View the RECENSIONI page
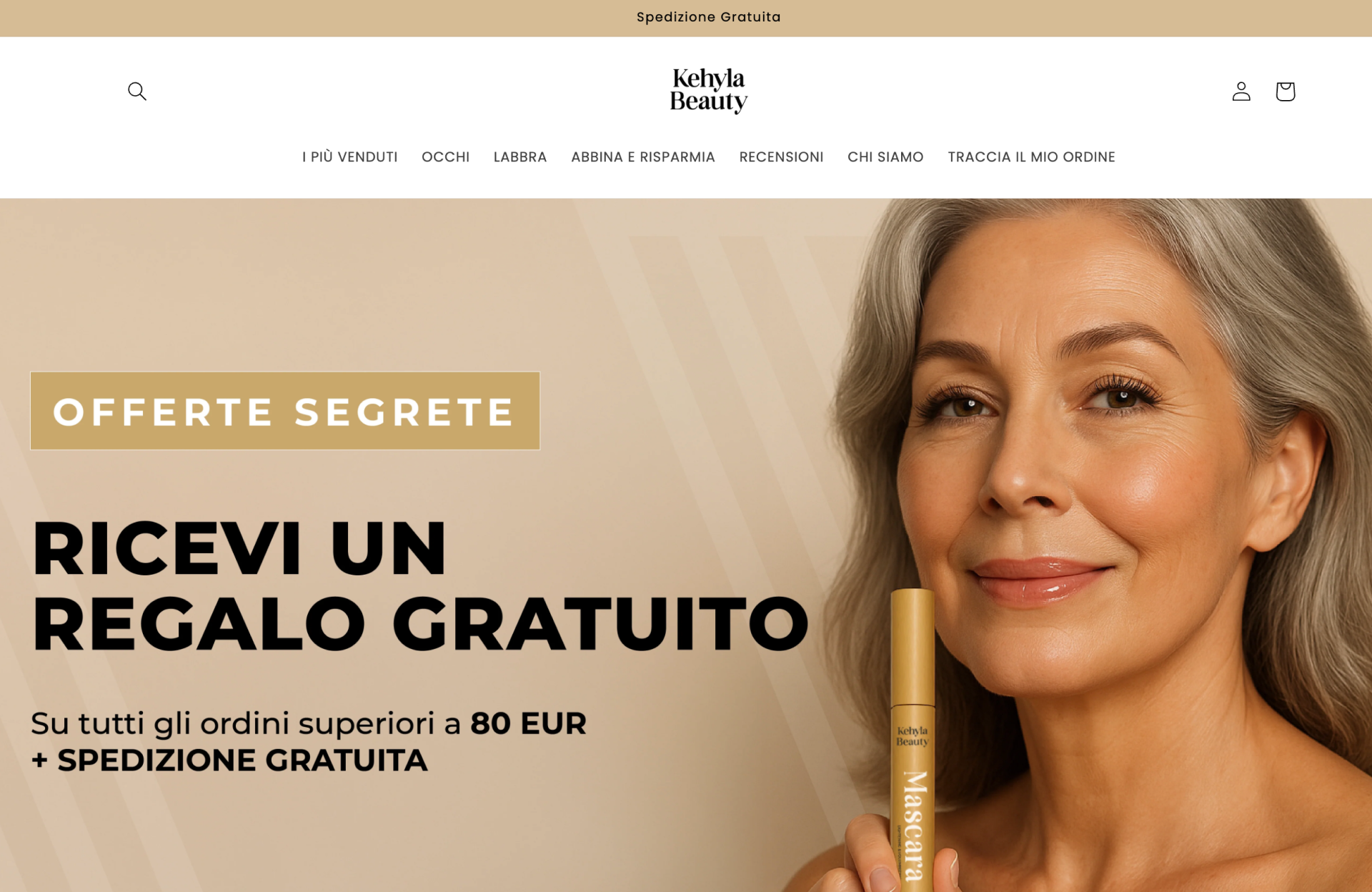1372x892 pixels. click(x=781, y=157)
